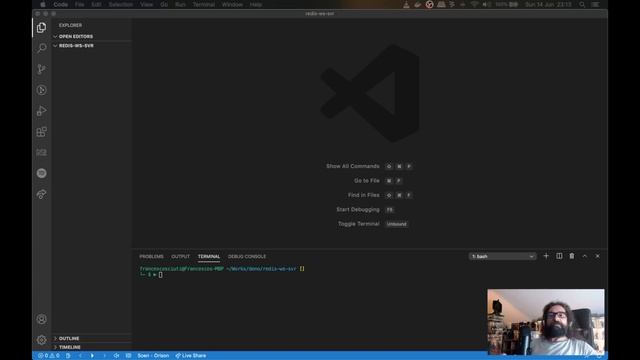
Task: Open the Edit menu
Action: (x=96, y=4)
